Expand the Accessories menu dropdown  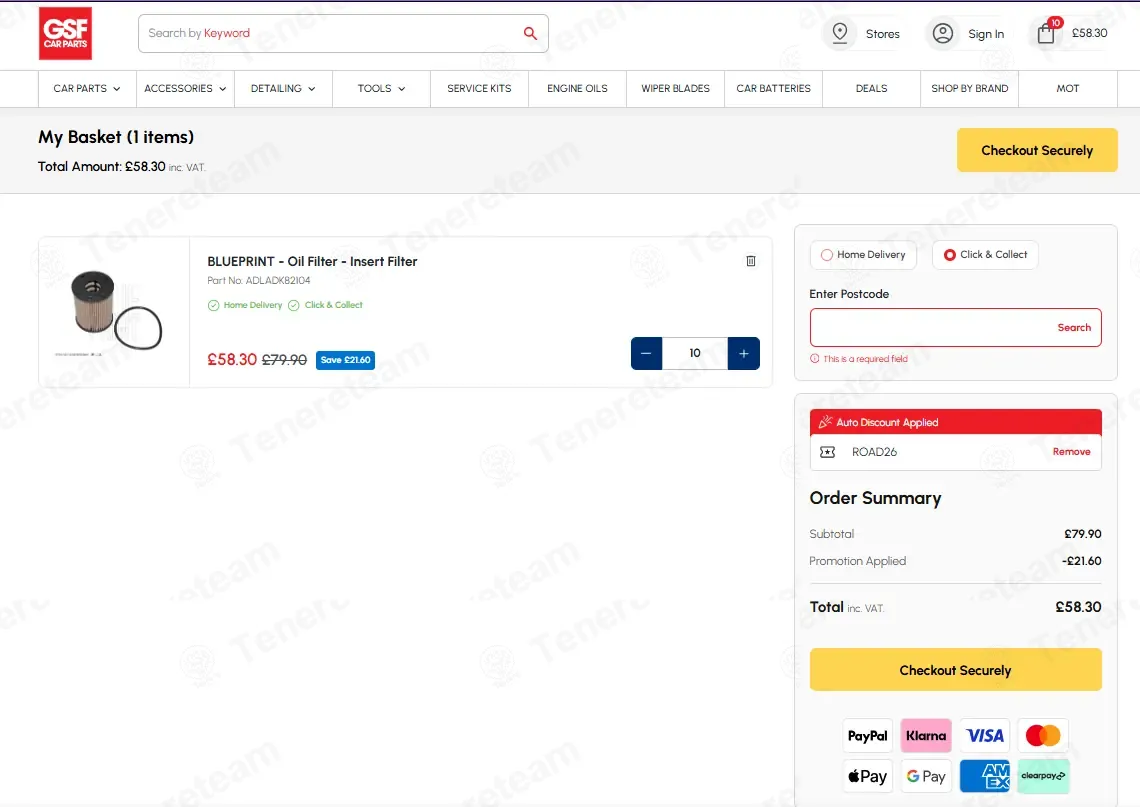185,89
